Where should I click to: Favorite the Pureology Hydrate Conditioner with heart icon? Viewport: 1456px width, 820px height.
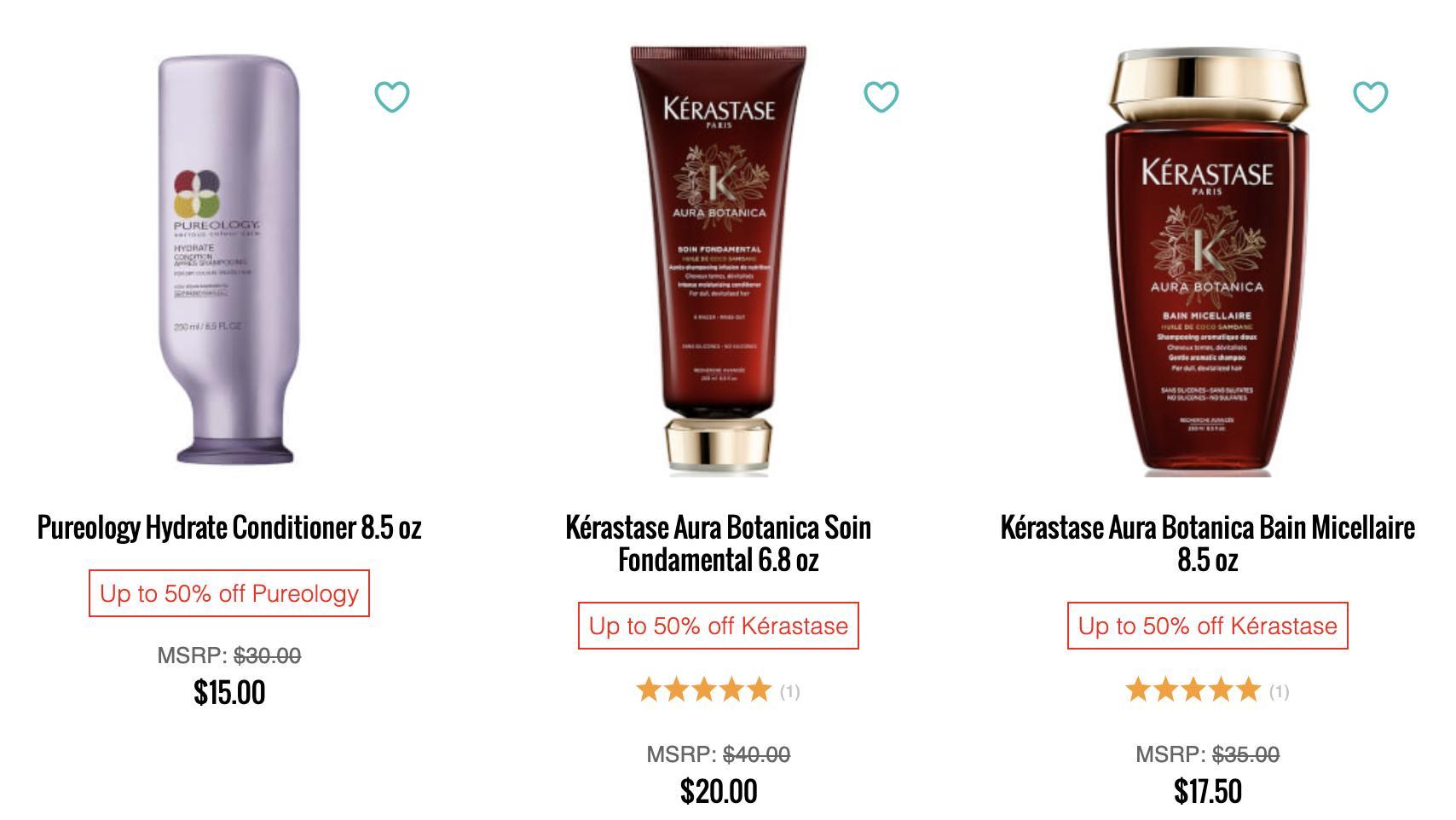click(x=392, y=96)
